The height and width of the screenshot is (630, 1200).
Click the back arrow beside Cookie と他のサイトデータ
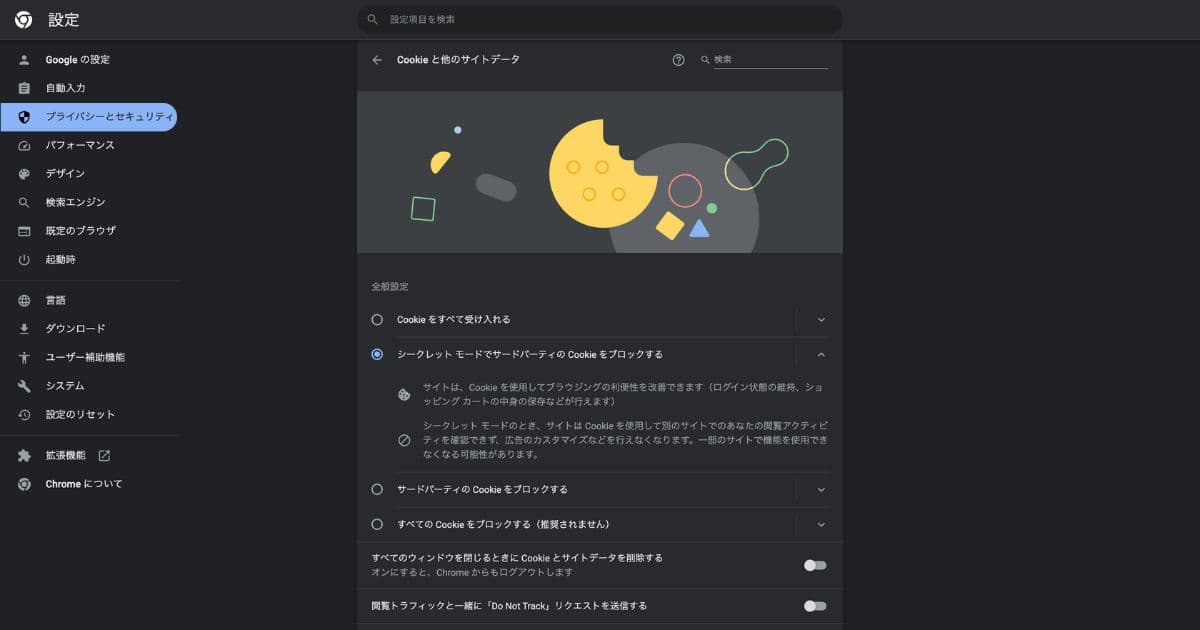(377, 60)
